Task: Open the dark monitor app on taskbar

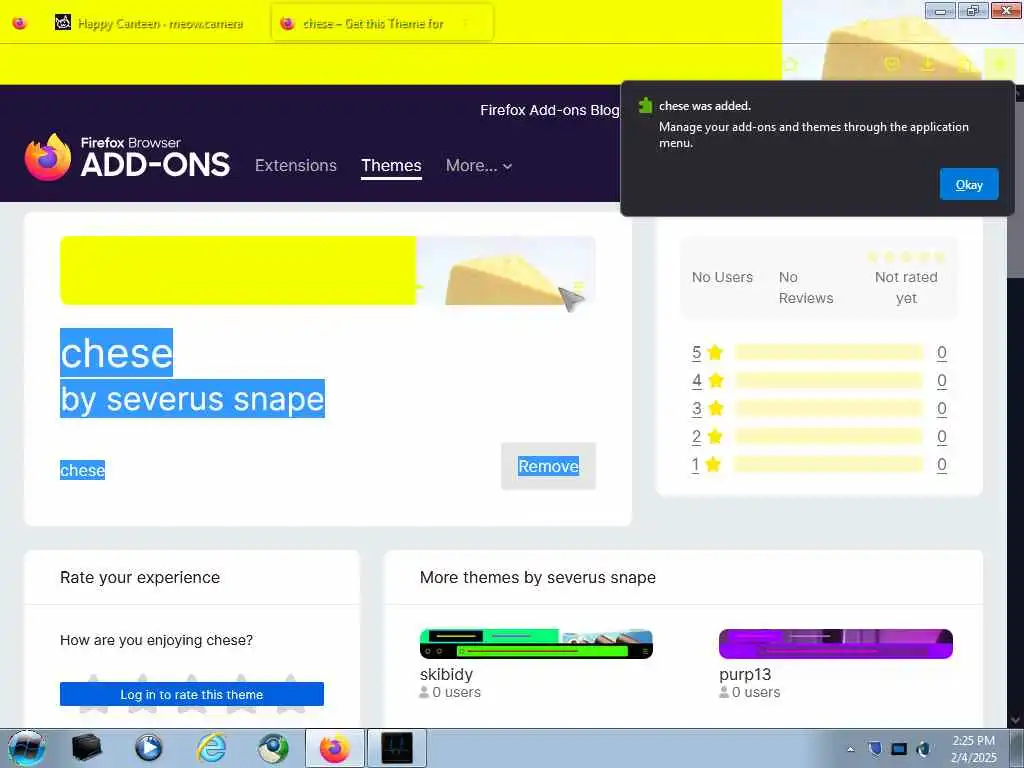Action: pyautogui.click(x=397, y=748)
